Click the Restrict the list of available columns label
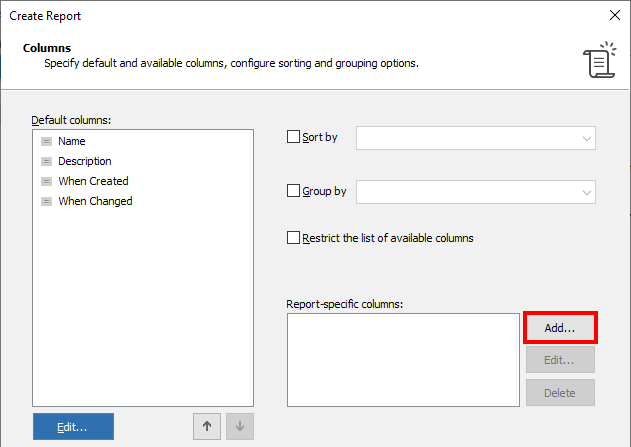 pyautogui.click(x=388, y=238)
